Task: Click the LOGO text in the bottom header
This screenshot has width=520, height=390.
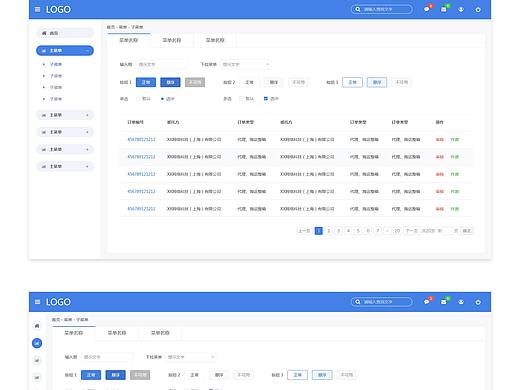Action: pyautogui.click(x=58, y=302)
